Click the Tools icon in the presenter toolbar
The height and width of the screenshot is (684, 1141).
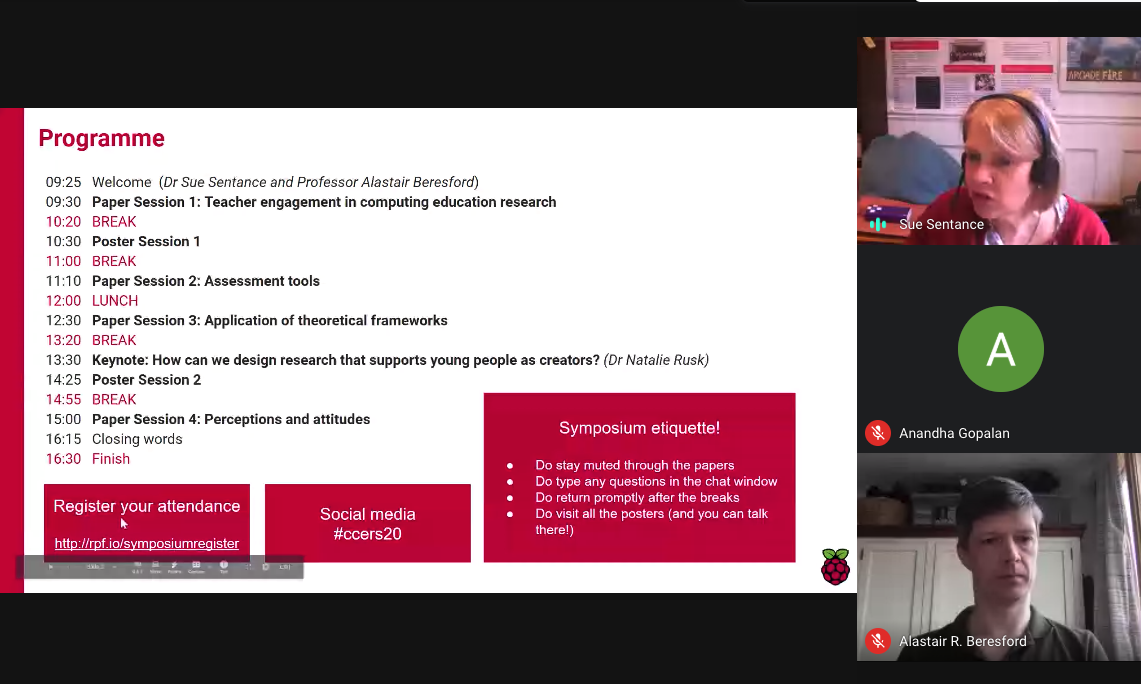[x=223, y=566]
